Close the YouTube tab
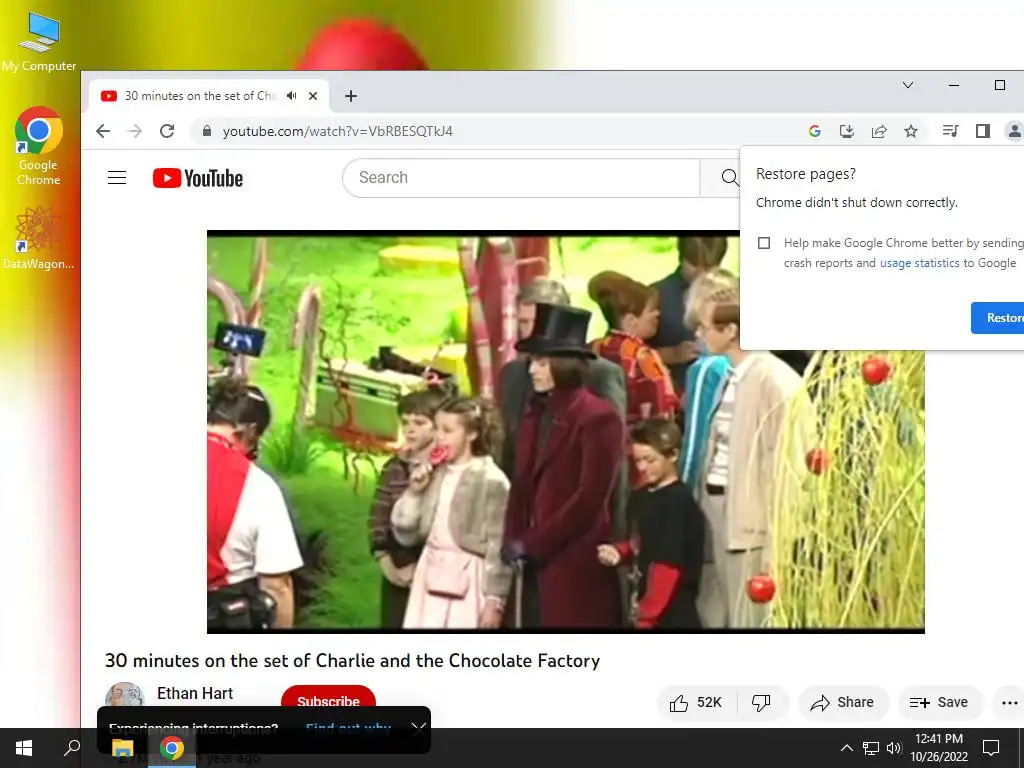The width and height of the screenshot is (1024, 768). click(313, 96)
